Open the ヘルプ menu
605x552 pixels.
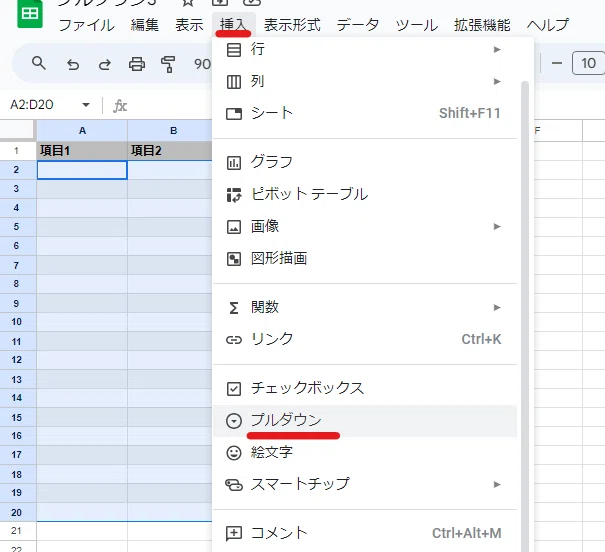pyautogui.click(x=548, y=25)
